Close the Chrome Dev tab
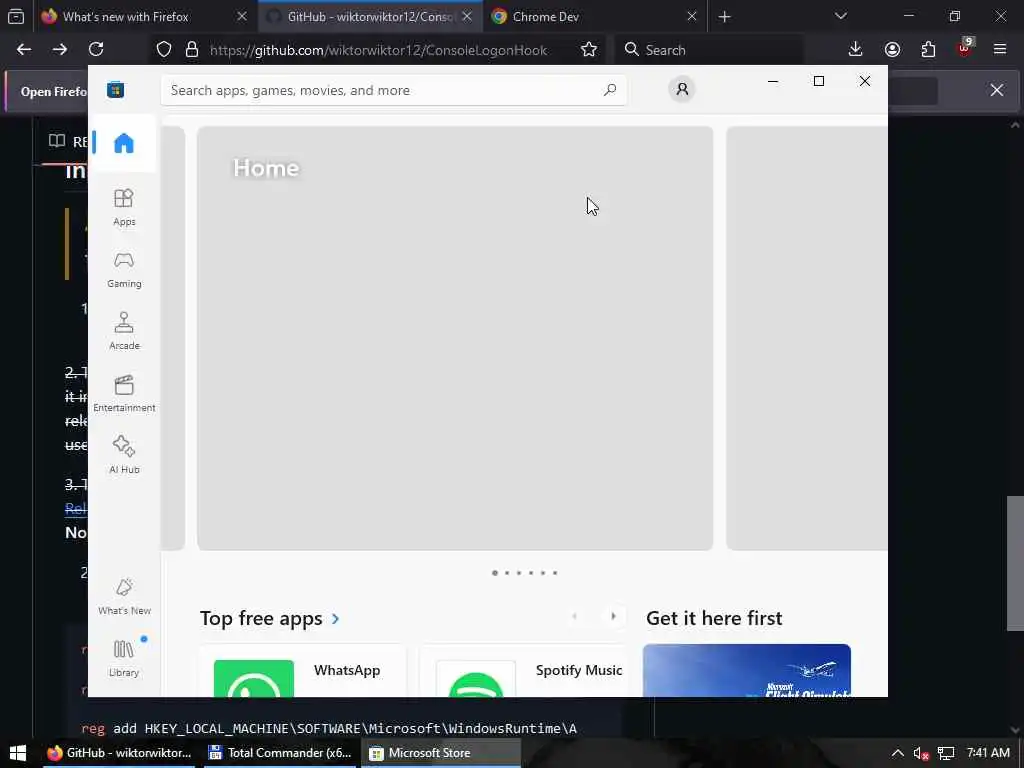Screen dimensions: 1024x768 (692, 16)
